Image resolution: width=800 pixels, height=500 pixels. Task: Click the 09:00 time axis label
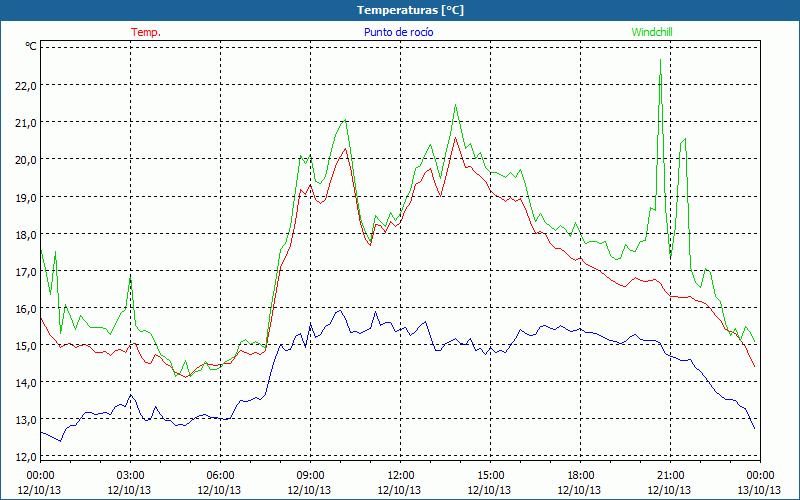(x=310, y=476)
